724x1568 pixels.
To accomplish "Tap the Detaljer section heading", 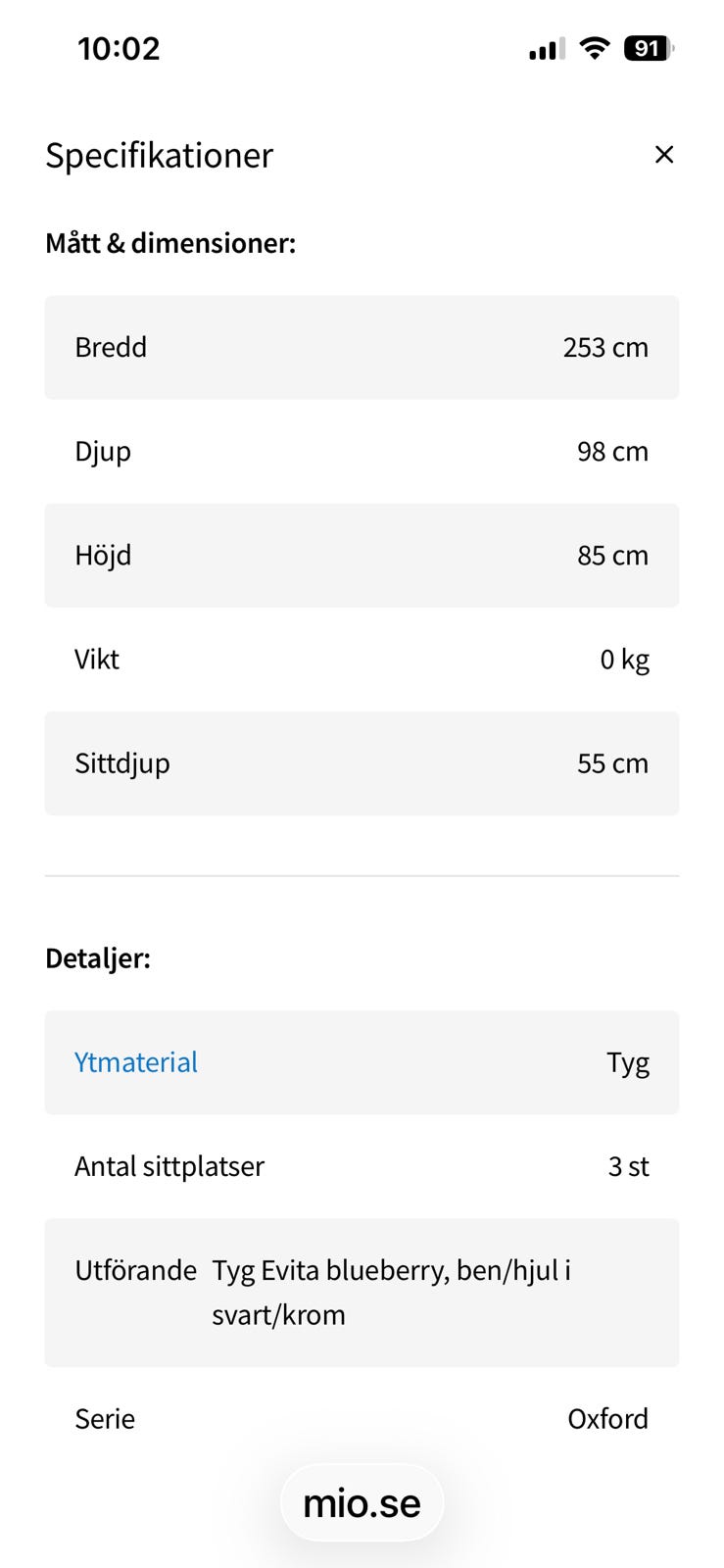I will click(98, 958).
